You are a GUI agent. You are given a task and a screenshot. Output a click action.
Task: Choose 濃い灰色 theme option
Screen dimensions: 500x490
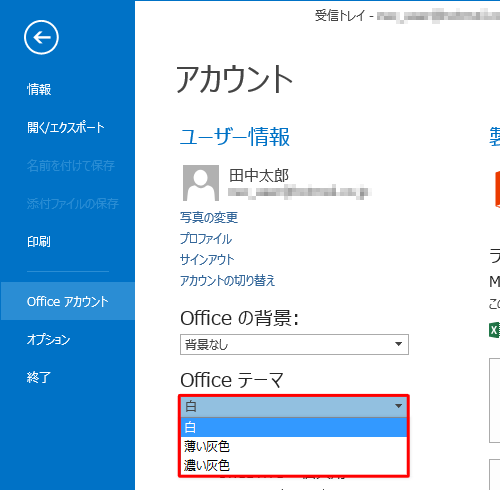(294, 465)
